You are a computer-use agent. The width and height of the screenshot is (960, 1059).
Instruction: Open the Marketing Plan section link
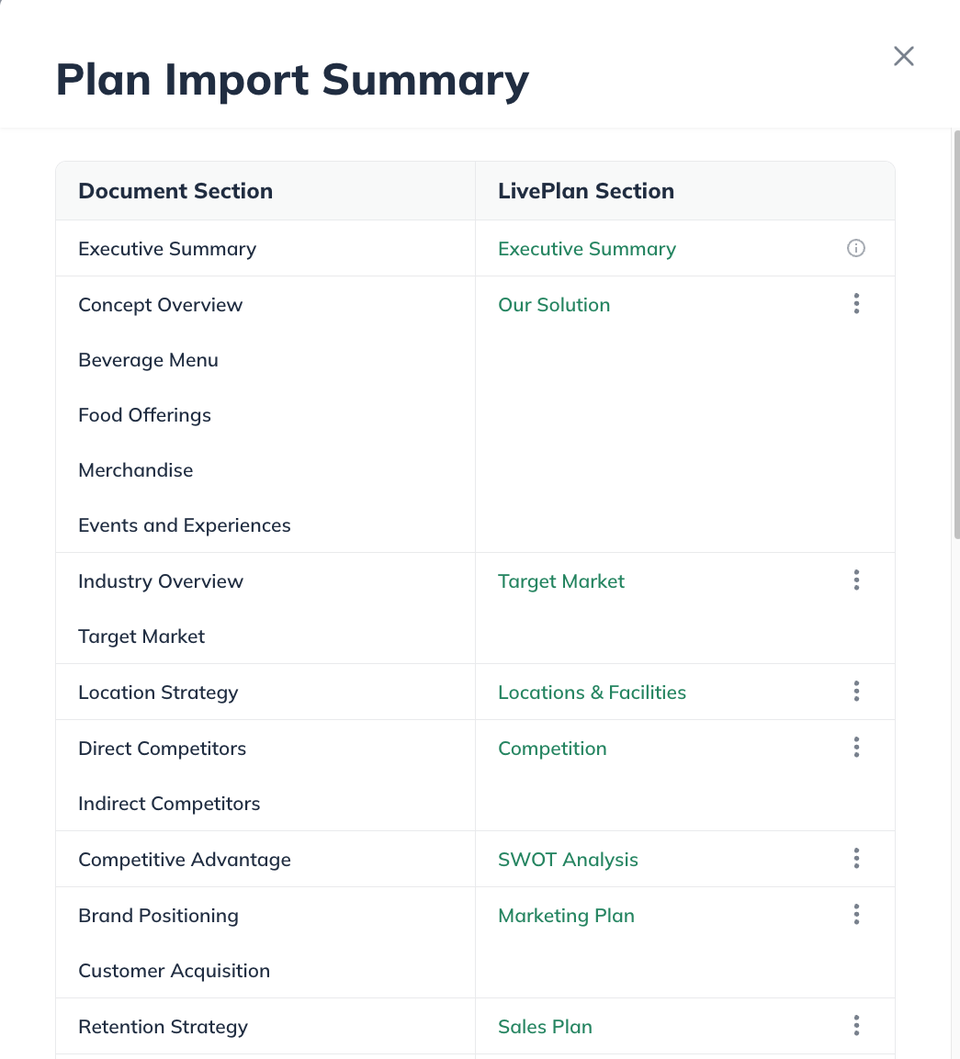coord(566,916)
